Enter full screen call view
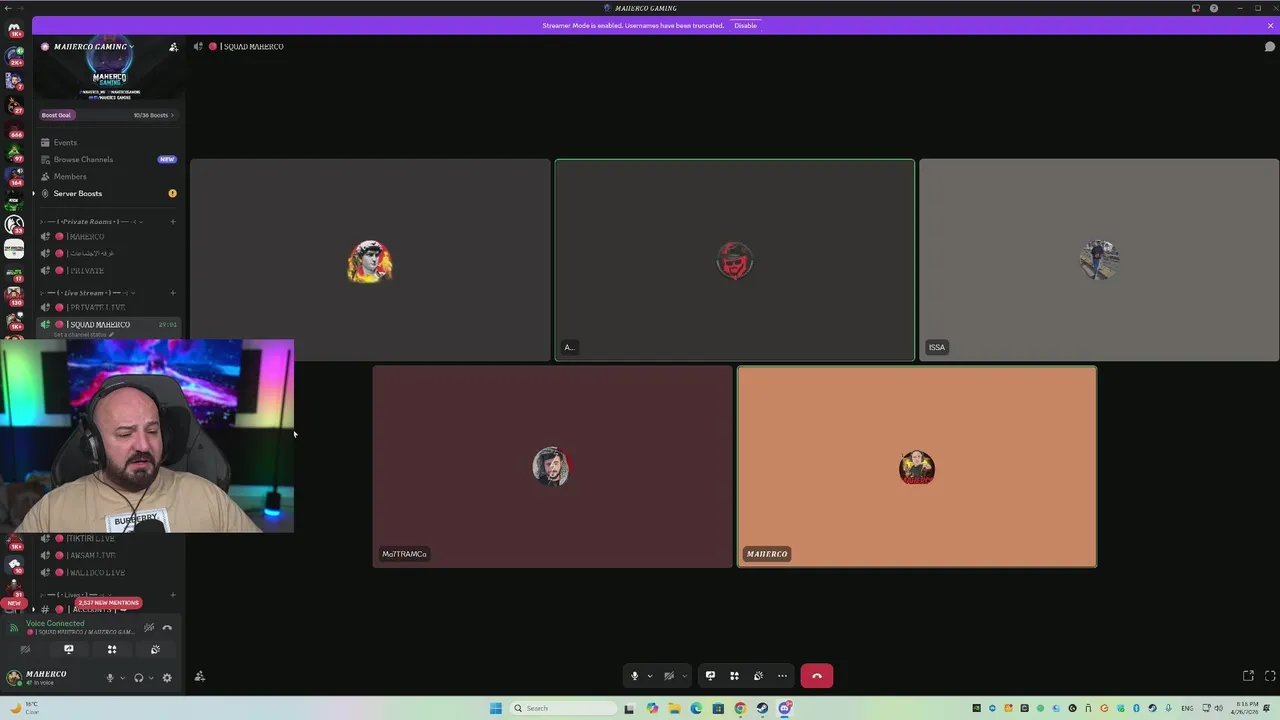Viewport: 1280px width, 720px height. [x=1270, y=676]
